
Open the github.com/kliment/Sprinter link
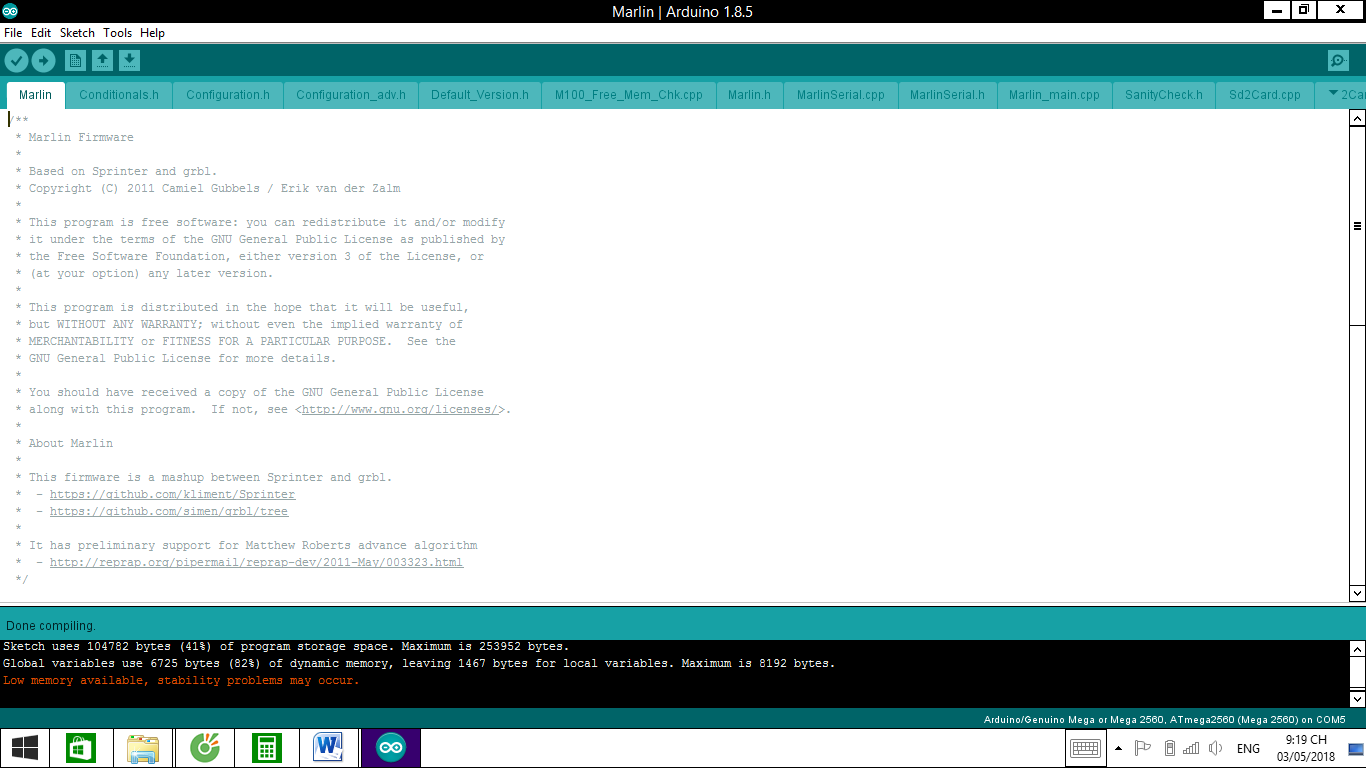point(173,495)
